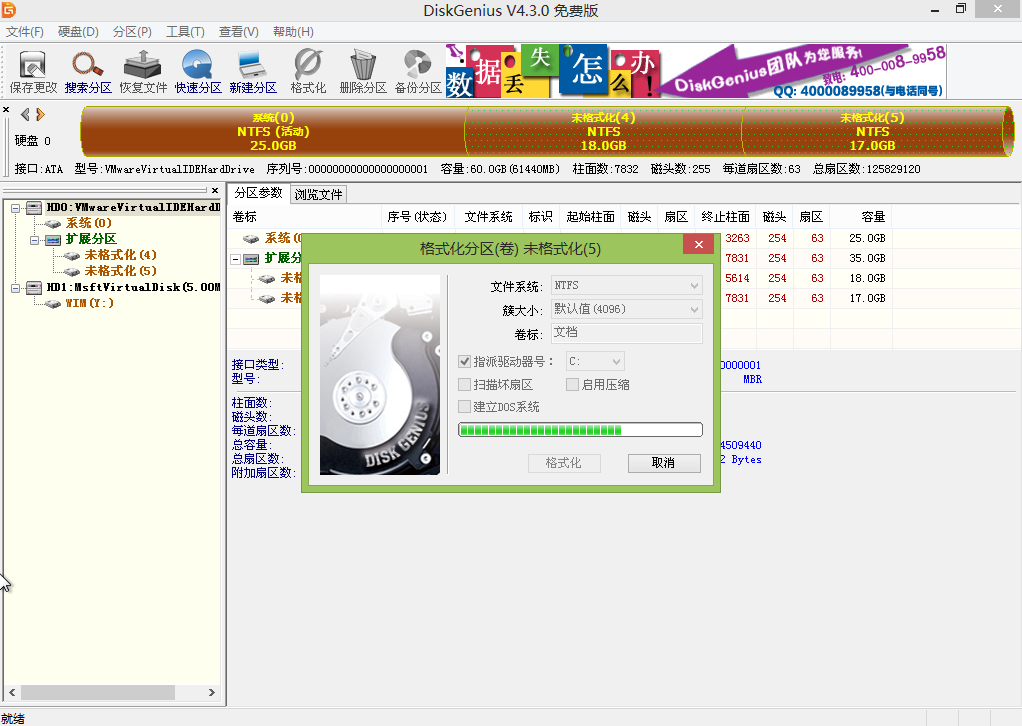Select the 未格式化(5) drive icon in tree
The height and width of the screenshot is (726, 1022).
72,271
